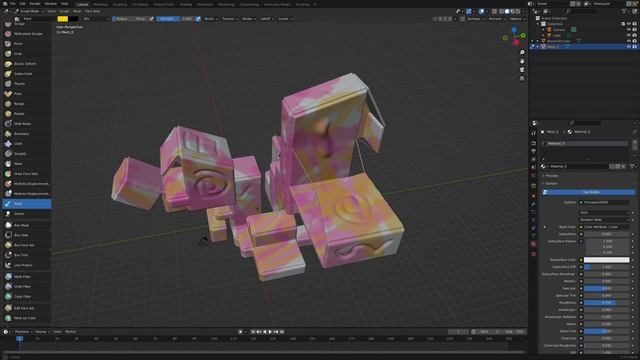
Task: Enable material preview shading mode
Action: [x=513, y=11]
